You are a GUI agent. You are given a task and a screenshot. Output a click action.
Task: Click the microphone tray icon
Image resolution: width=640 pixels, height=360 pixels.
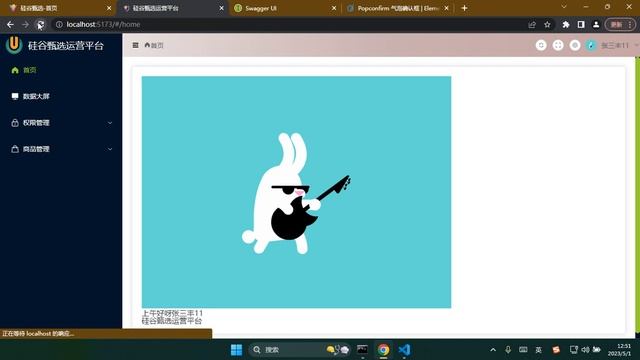[508, 350]
